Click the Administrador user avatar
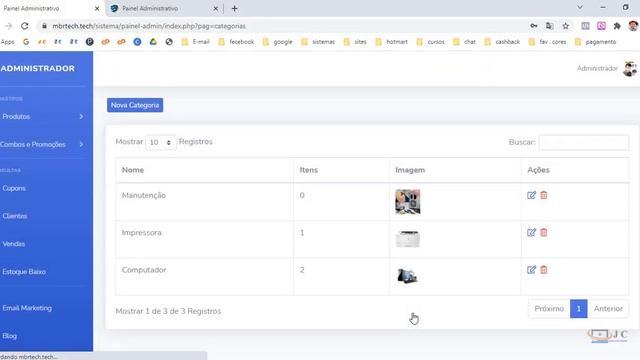This screenshot has width=640, height=360. (x=630, y=69)
